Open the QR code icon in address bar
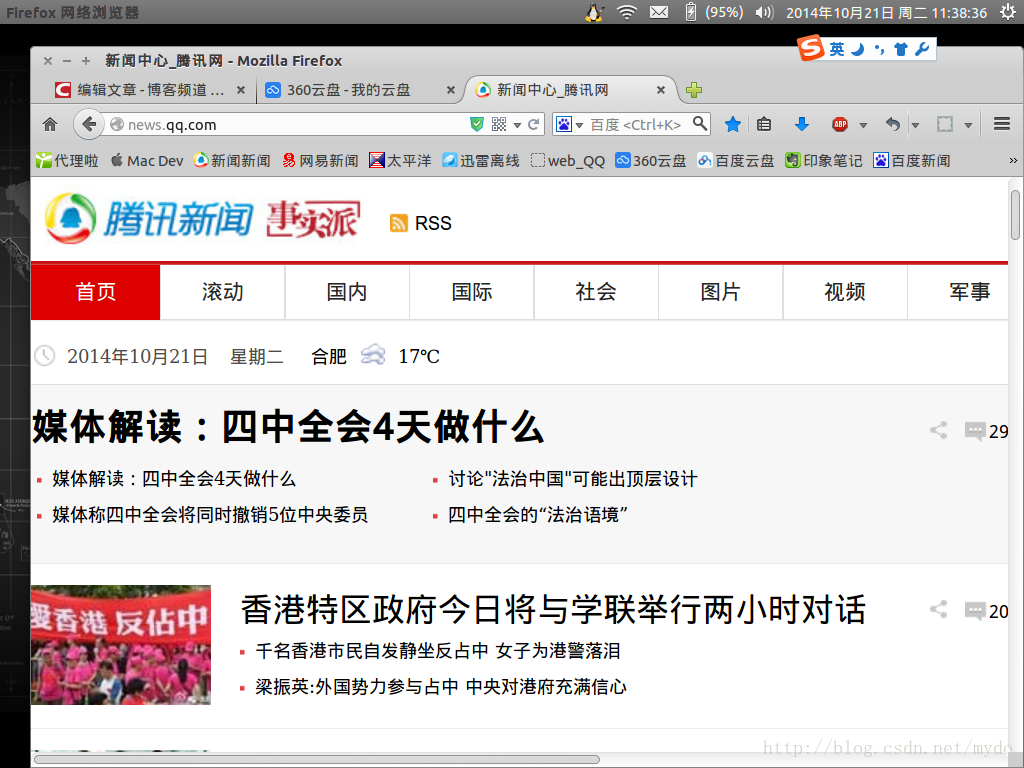Screen dimensions: 1024x768 click(499, 124)
